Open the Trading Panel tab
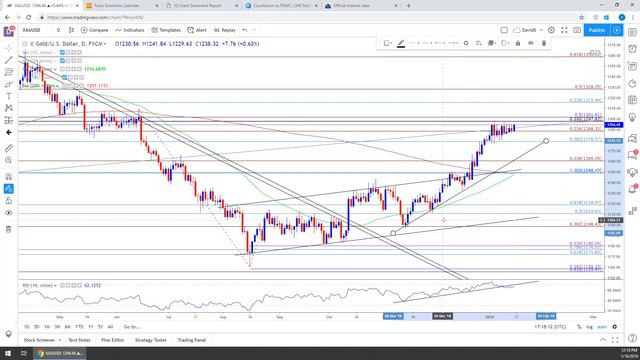640x360 pixels. coord(191,340)
